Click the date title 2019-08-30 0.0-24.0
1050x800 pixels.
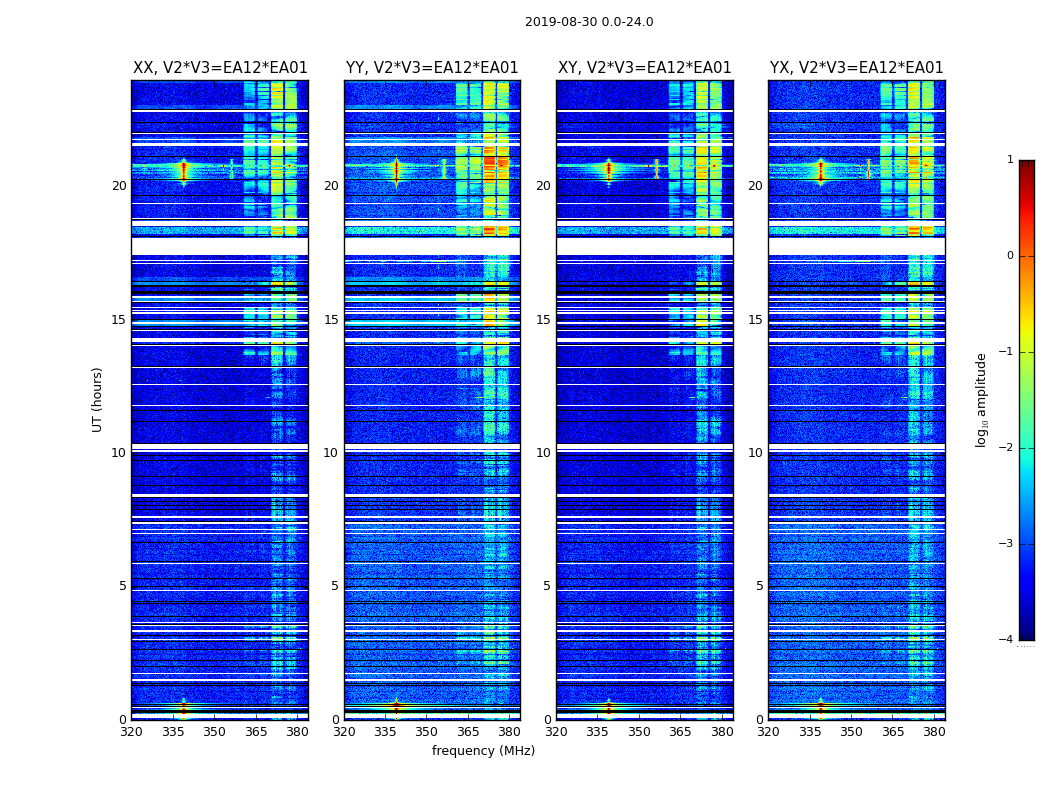[589, 22]
